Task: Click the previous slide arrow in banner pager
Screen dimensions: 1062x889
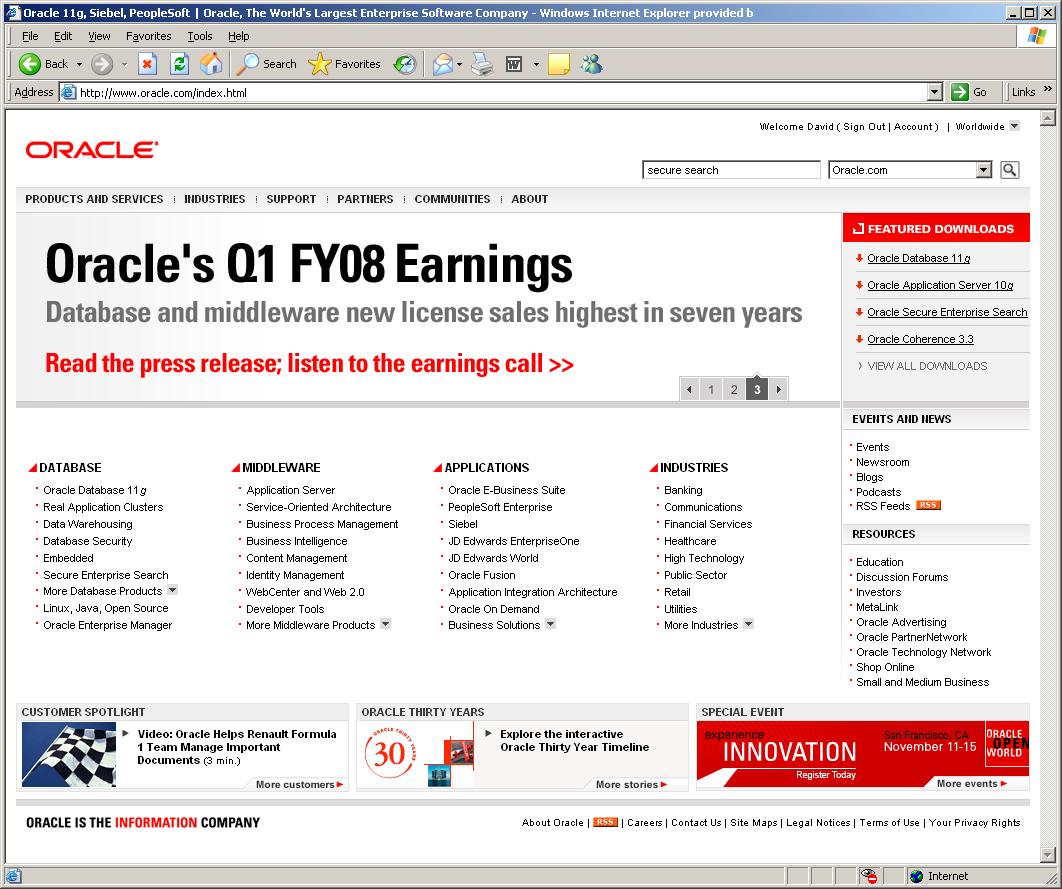Action: tap(689, 389)
